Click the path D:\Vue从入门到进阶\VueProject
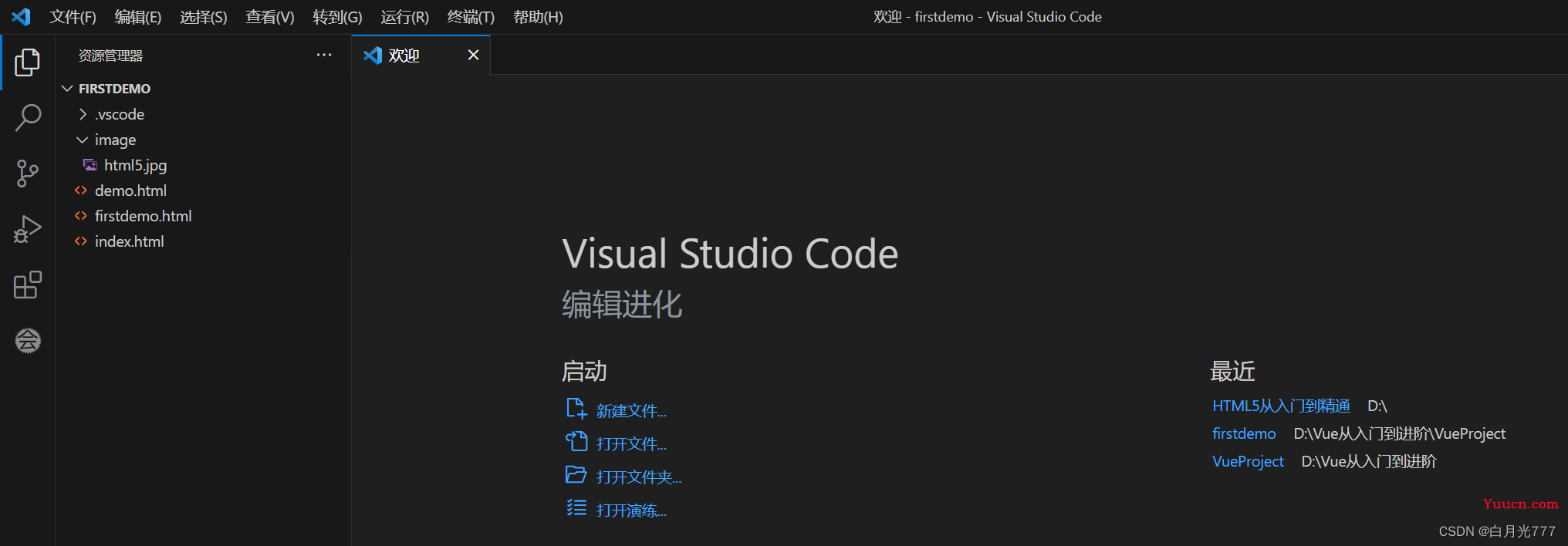This screenshot has width=1568, height=546. (x=1399, y=433)
